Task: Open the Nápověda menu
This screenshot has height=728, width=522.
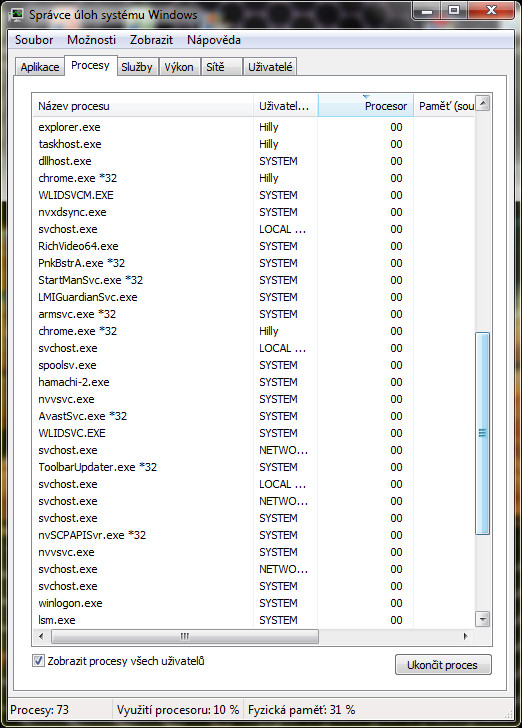Action: 214,40
